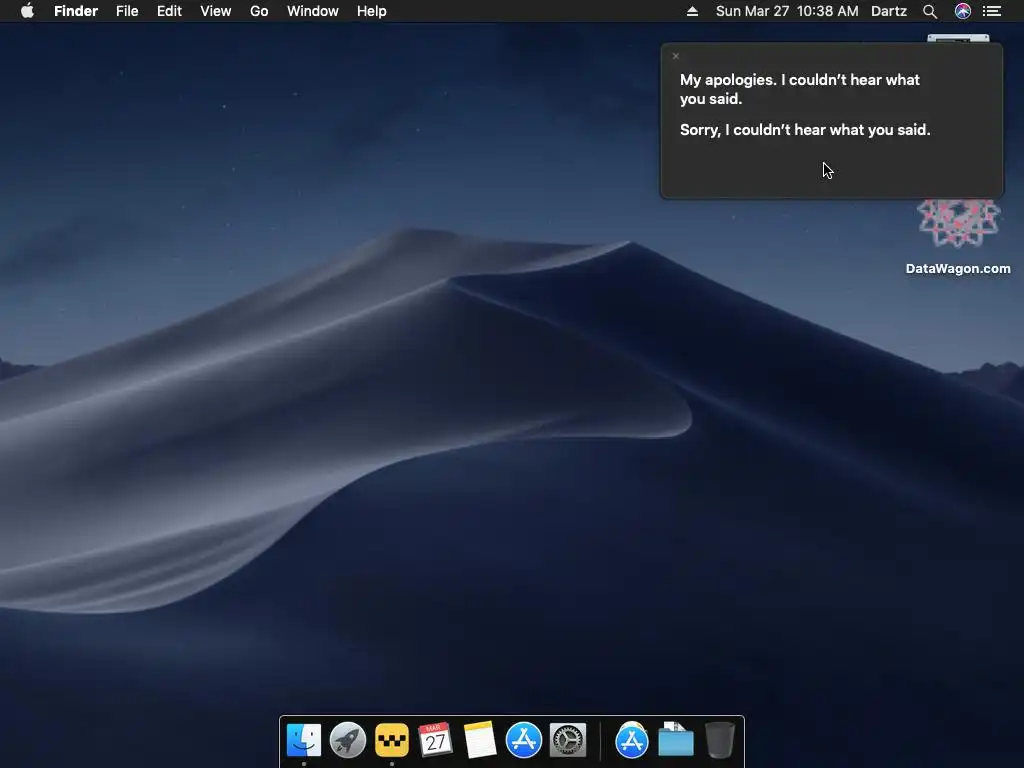Open the Window menu
This screenshot has width=1024, height=768.
(313, 11)
